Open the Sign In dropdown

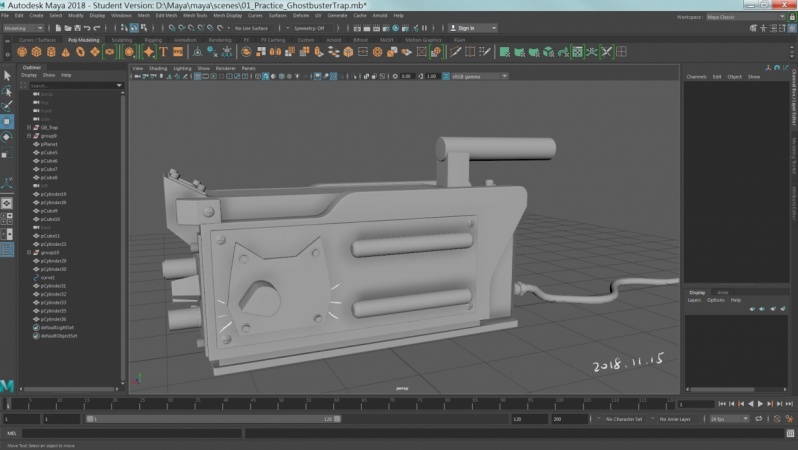[472, 28]
